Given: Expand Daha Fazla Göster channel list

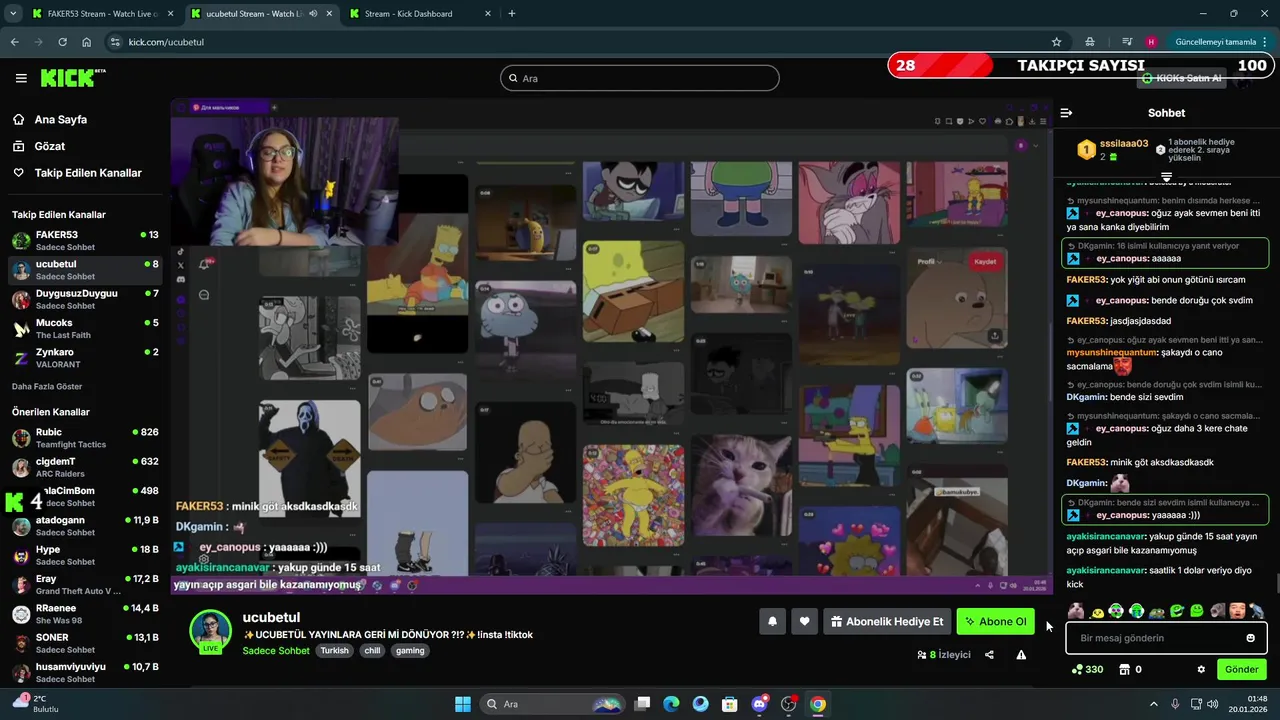Looking at the screenshot, I should 47,386.
